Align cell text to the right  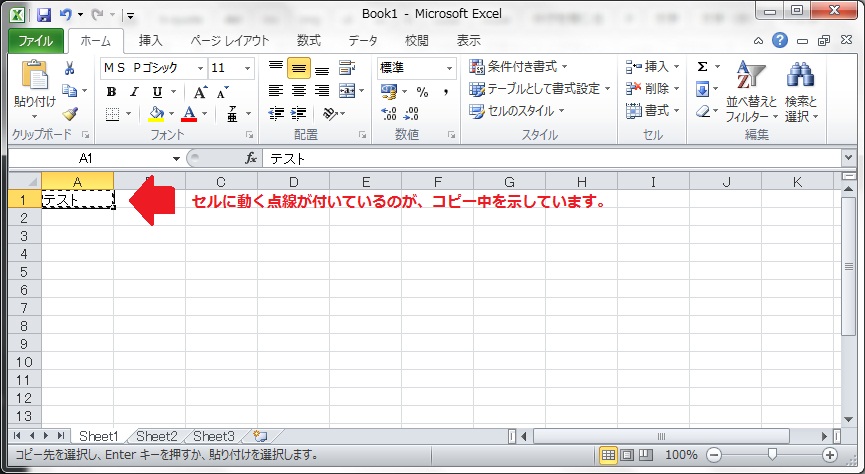pyautogui.click(x=322, y=90)
